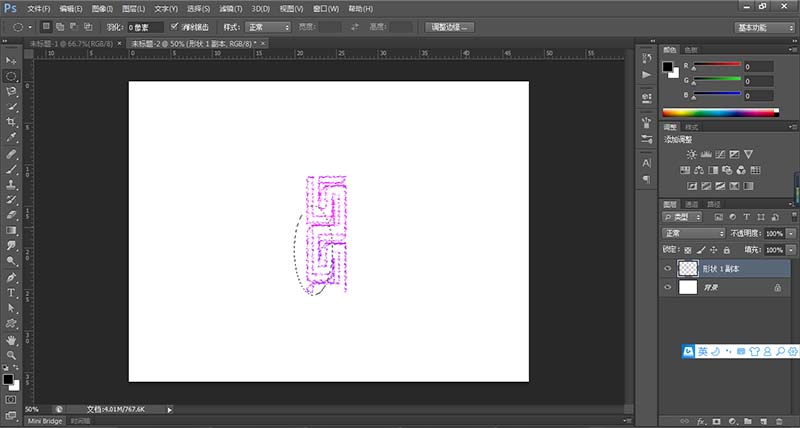Open the 基本功能 workspace dropdown
Image resolution: width=800 pixels, height=428 pixels.
click(764, 28)
